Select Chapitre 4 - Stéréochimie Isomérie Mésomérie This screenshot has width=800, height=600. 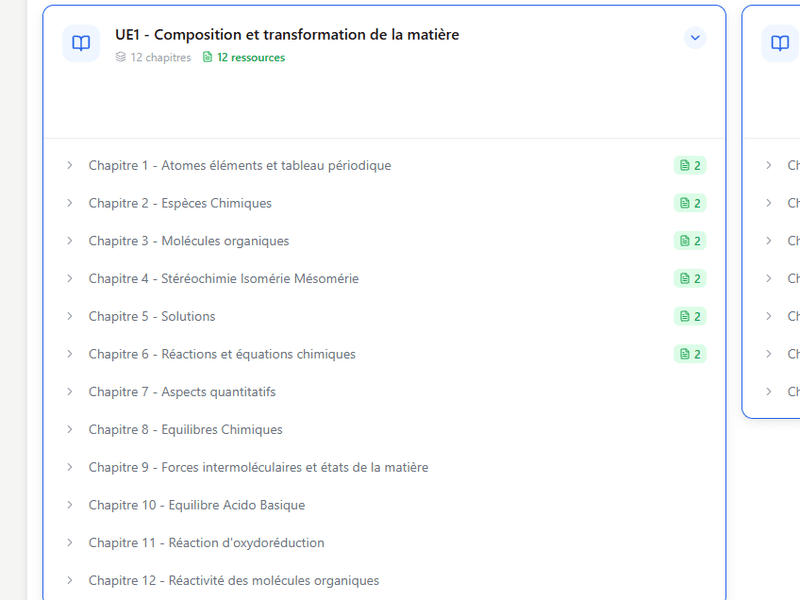223,279
